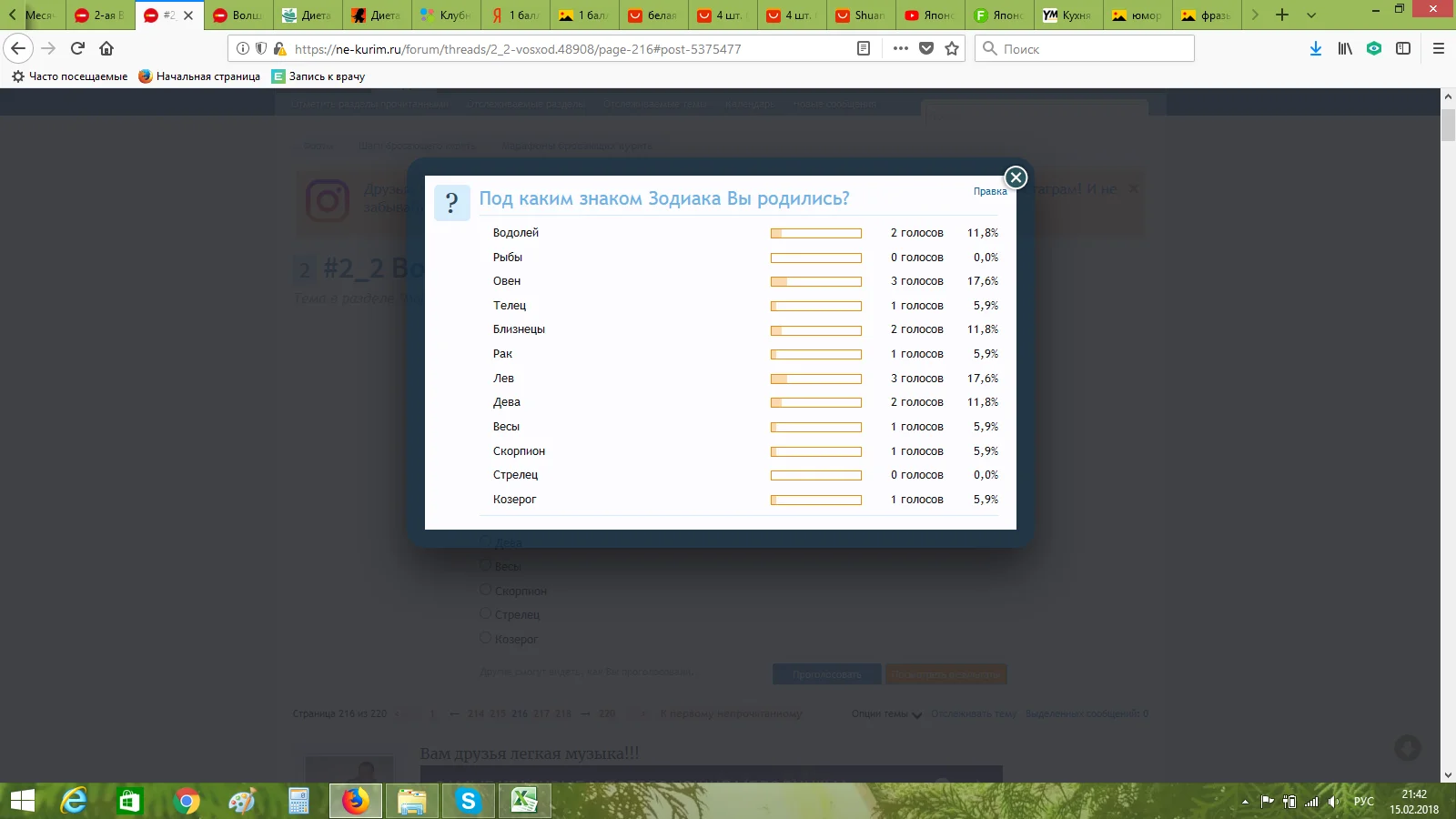Open the Firefox home page
This screenshot has height=819, width=1456.
click(x=106, y=48)
